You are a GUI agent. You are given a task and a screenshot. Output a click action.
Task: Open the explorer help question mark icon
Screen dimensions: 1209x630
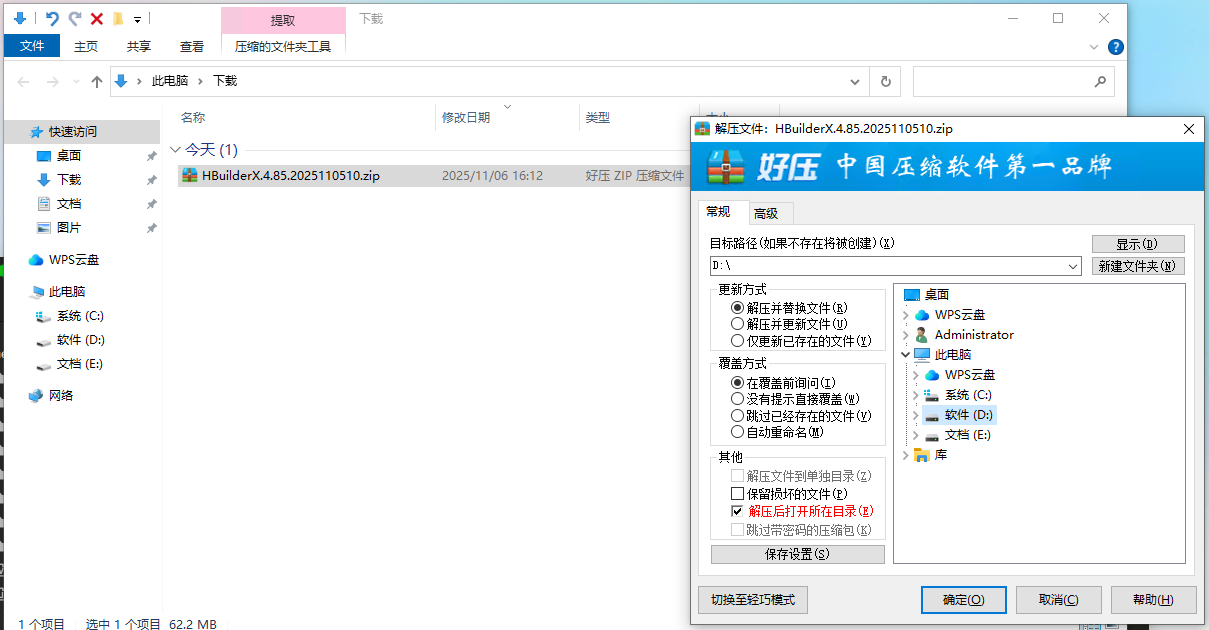point(1116,47)
